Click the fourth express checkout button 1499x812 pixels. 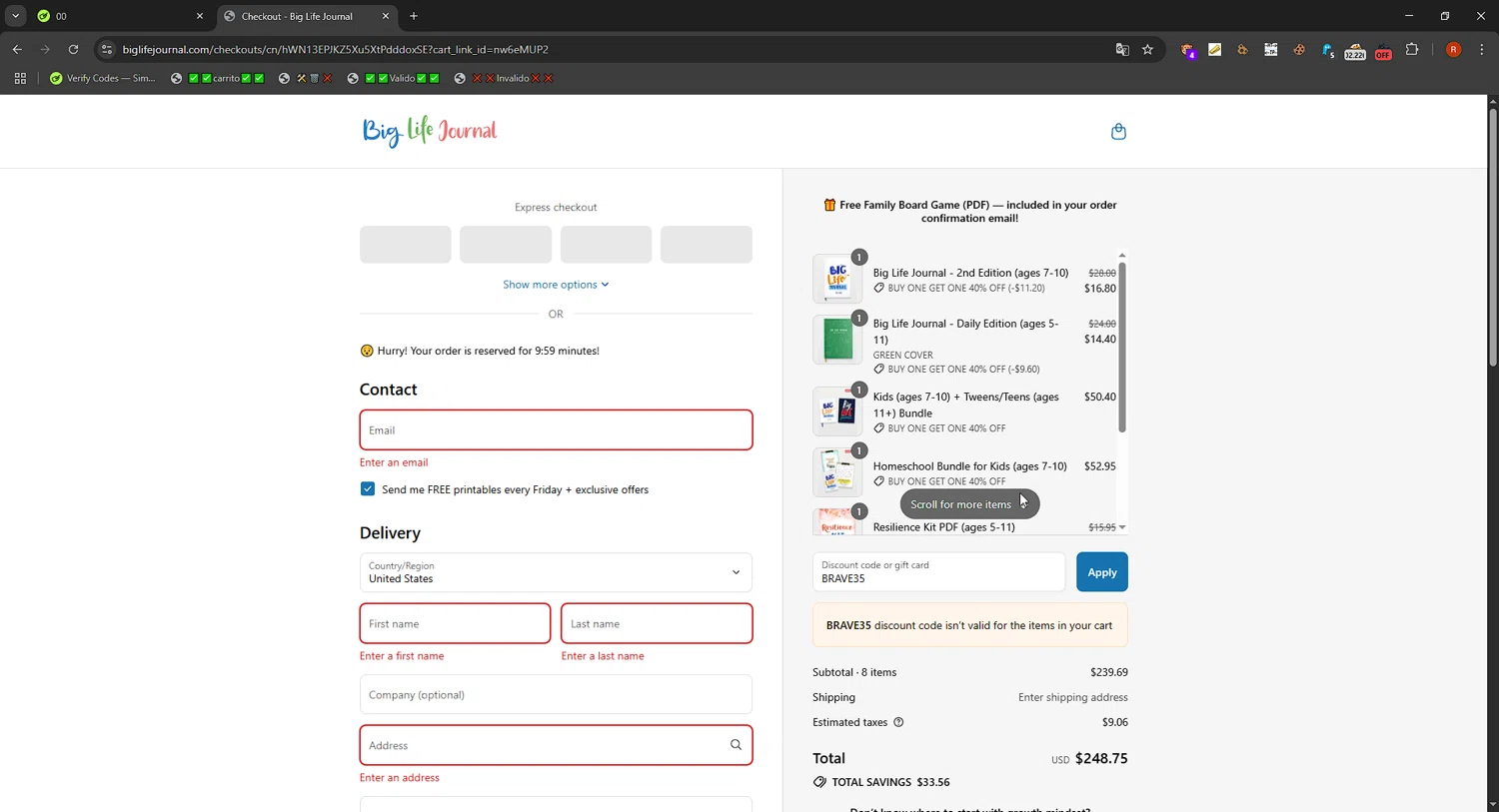pos(707,245)
